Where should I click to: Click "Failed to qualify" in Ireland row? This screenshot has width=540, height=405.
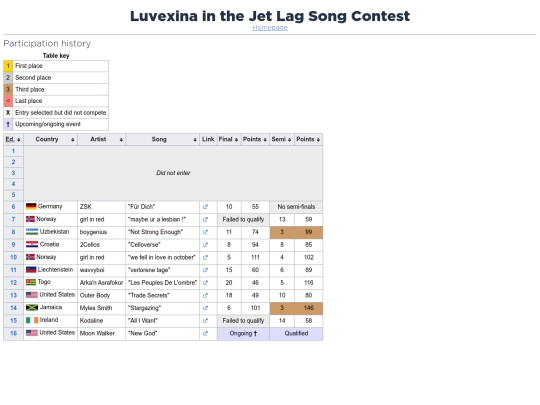[x=243, y=321]
